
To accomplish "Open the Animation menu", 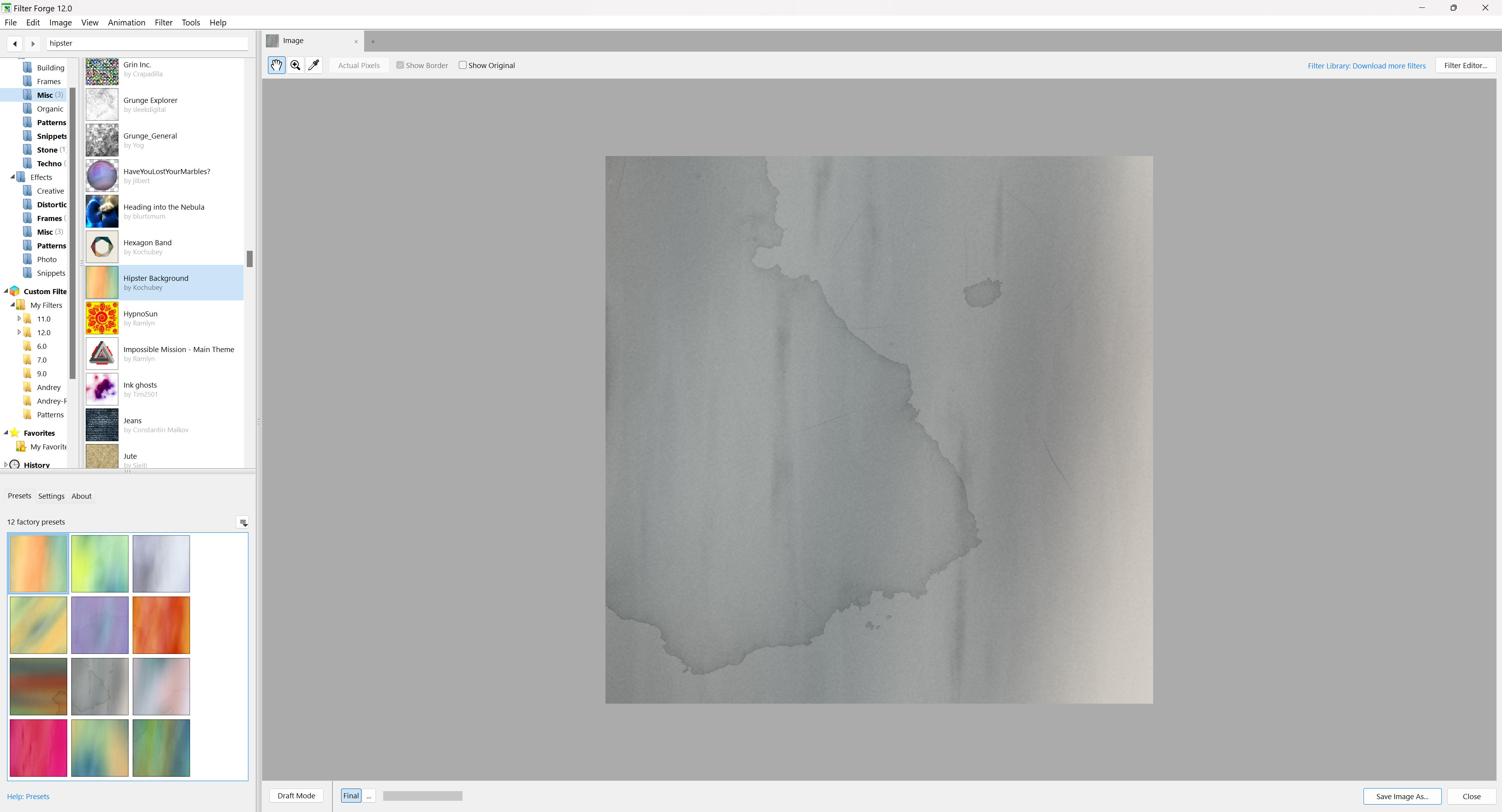I will pos(126,22).
